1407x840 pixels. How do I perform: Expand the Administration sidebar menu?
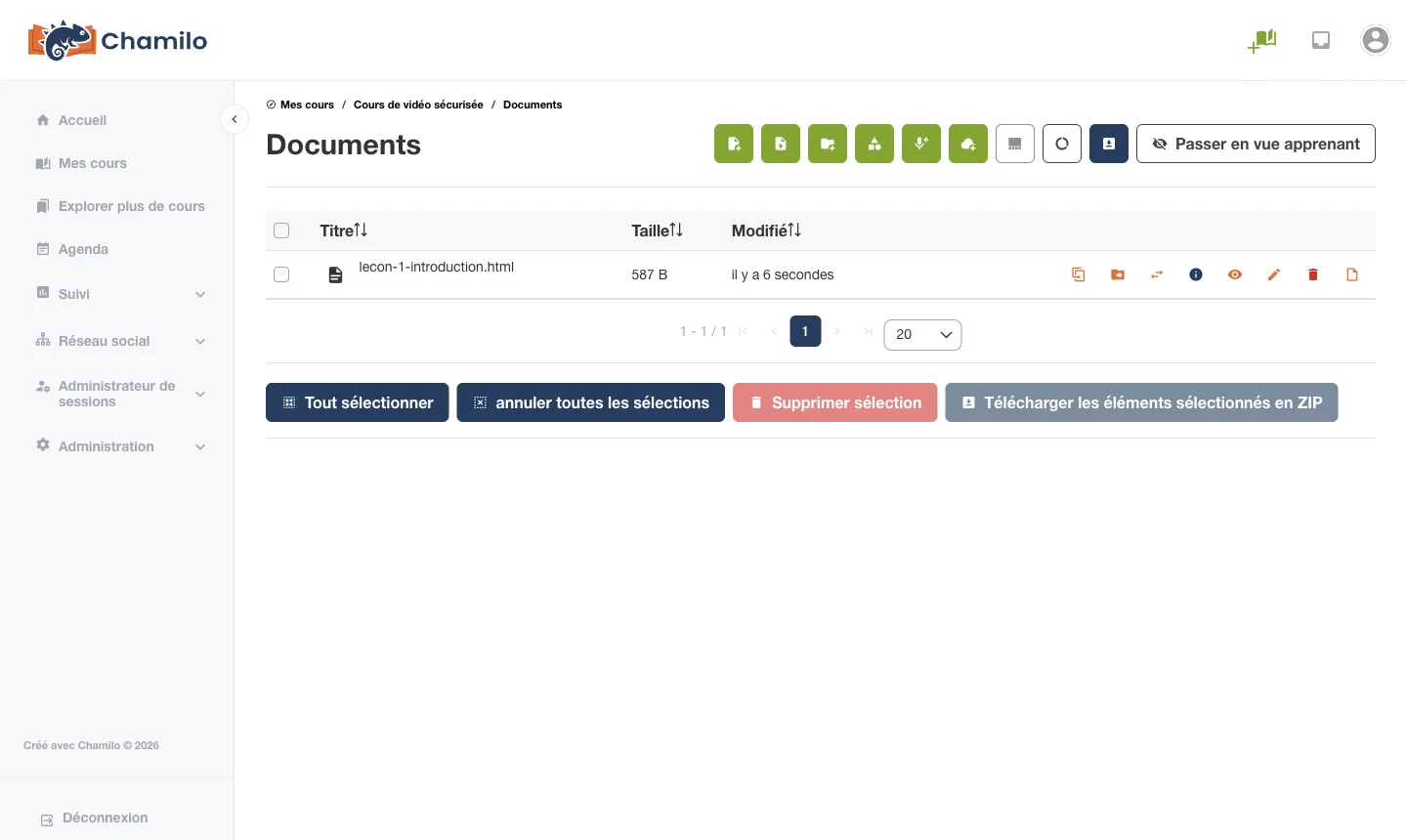pos(121,446)
